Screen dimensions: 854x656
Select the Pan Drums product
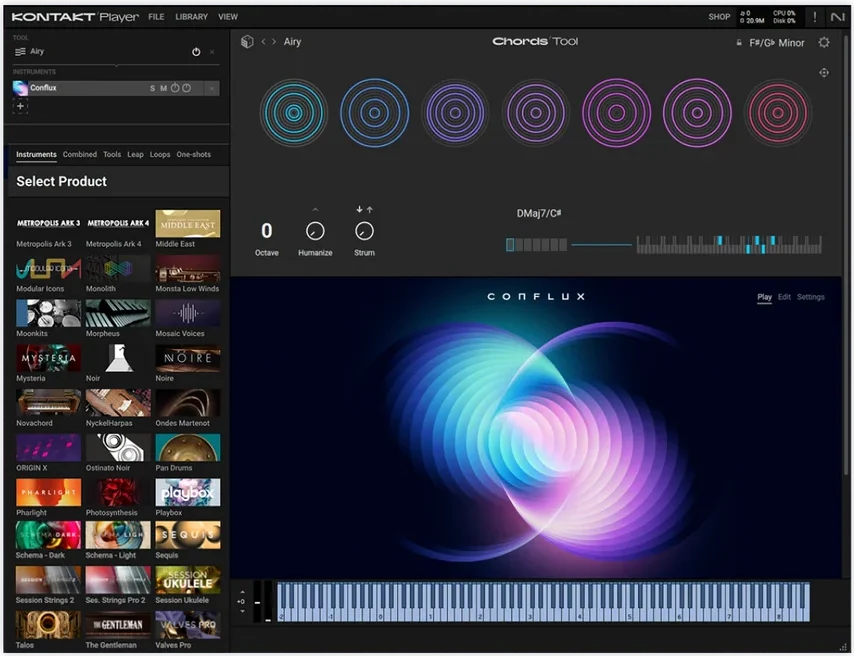[x=188, y=453]
